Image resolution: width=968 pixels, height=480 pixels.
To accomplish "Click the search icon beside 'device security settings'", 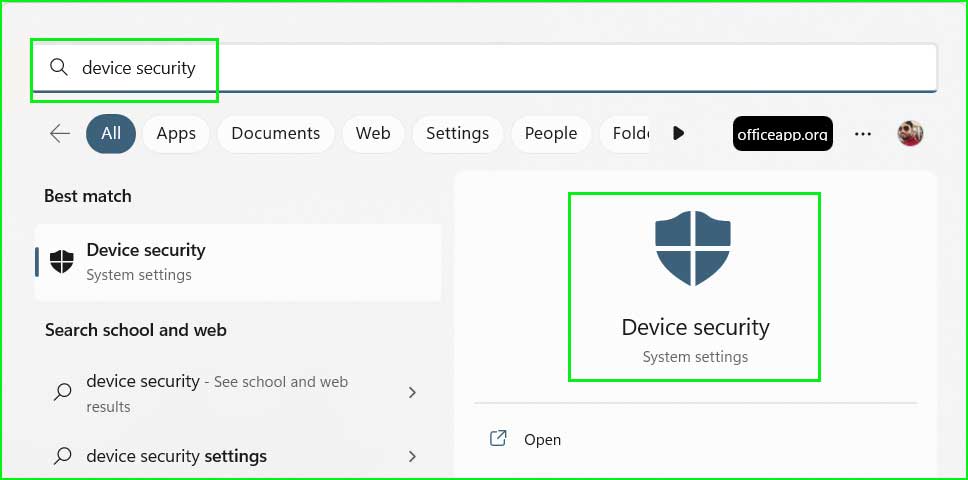I will pos(62,457).
